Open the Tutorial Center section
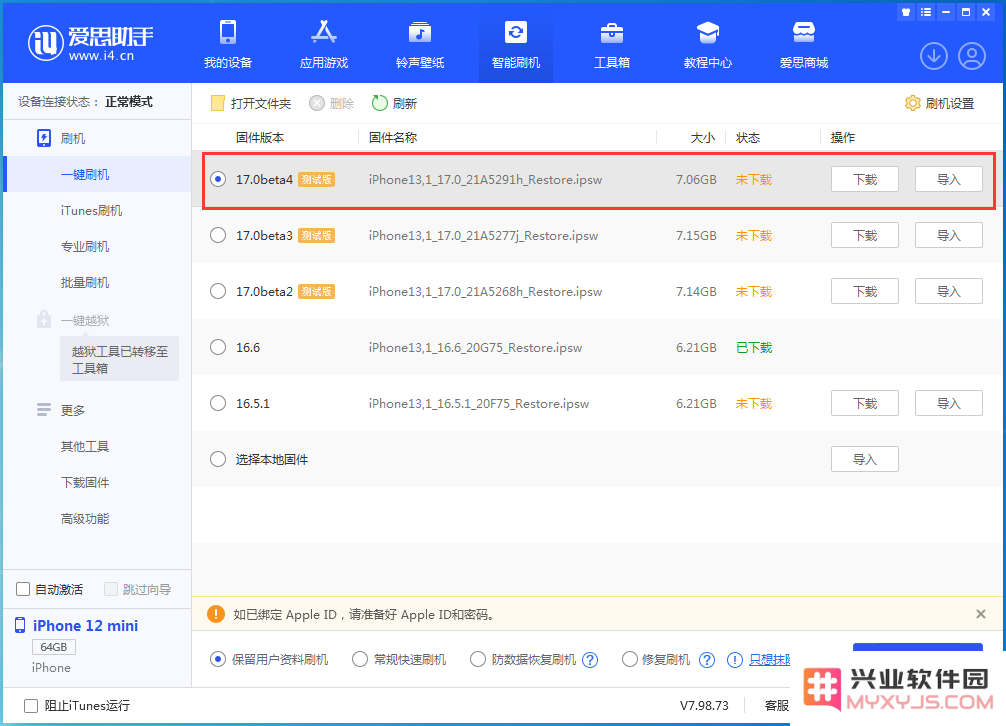The height and width of the screenshot is (726, 1006). coord(708,44)
